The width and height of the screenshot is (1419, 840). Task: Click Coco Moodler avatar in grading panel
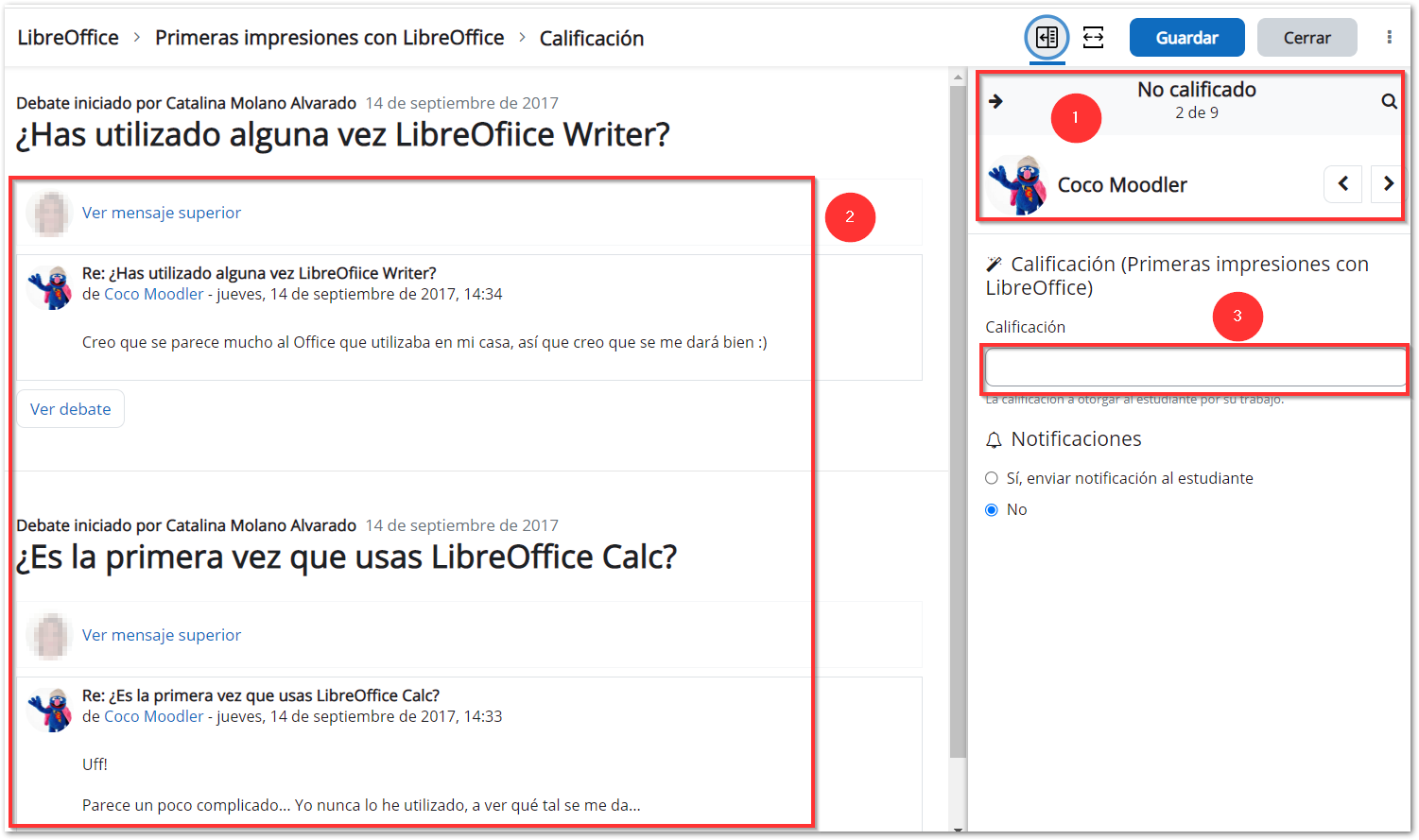coord(1018,184)
